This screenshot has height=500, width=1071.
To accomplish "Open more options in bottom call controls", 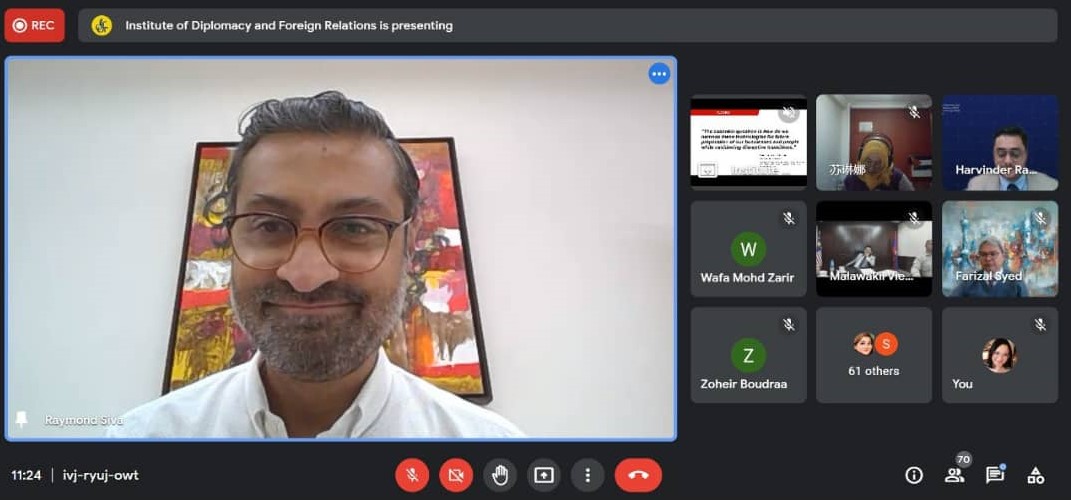I will click(588, 475).
